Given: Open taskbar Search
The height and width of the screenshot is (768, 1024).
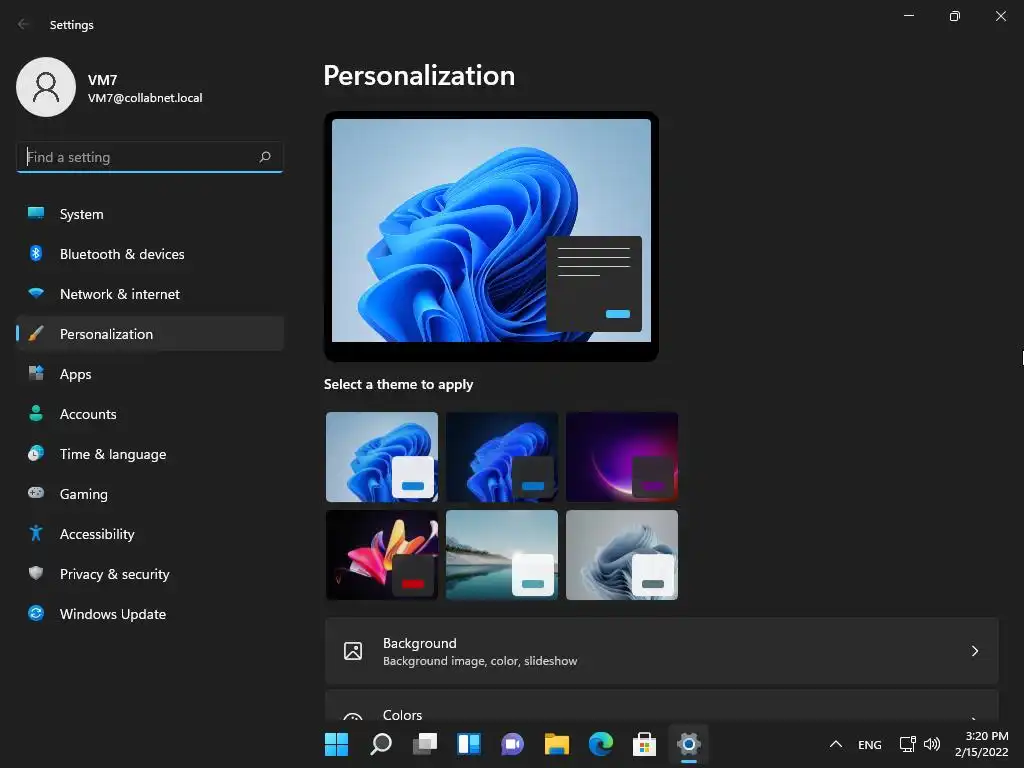Looking at the screenshot, I should pos(381,744).
